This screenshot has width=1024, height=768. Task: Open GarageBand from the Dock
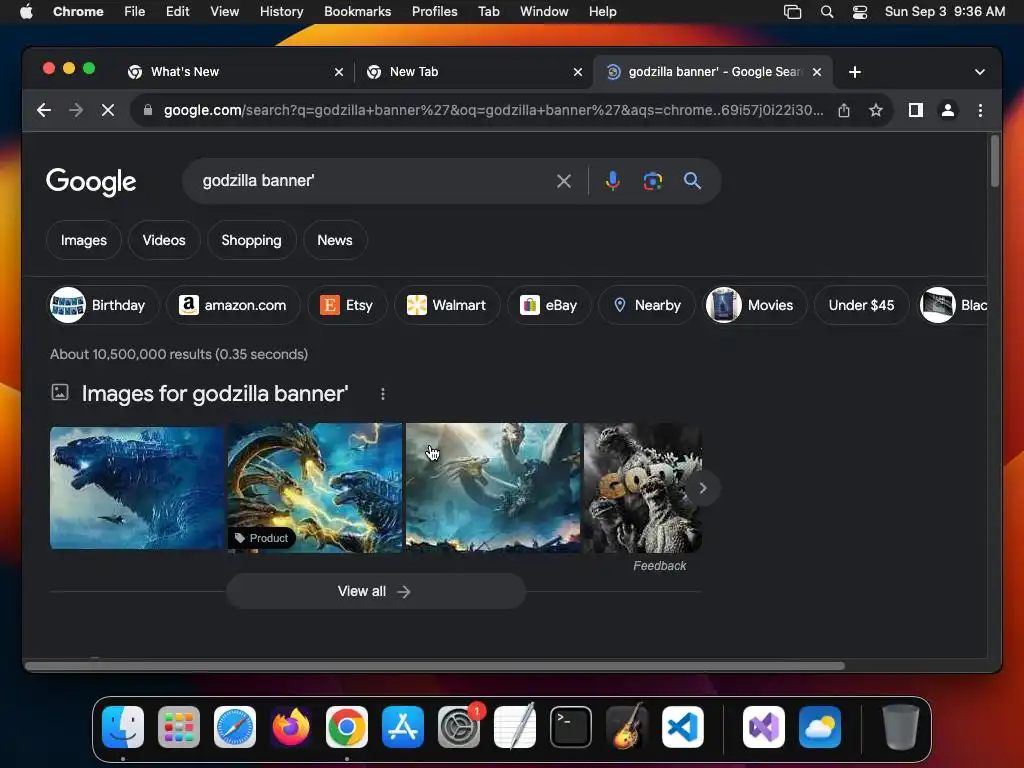627,727
